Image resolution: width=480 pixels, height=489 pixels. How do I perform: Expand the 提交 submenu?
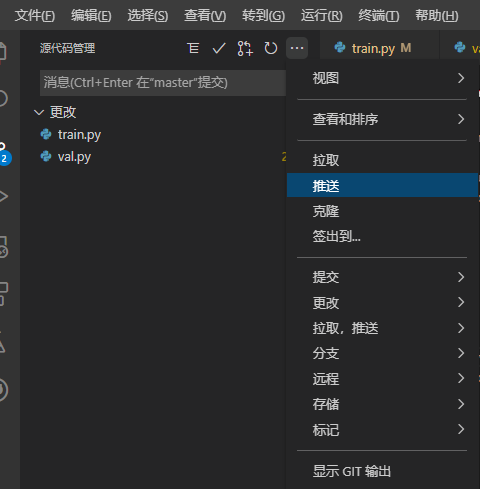(x=382, y=277)
